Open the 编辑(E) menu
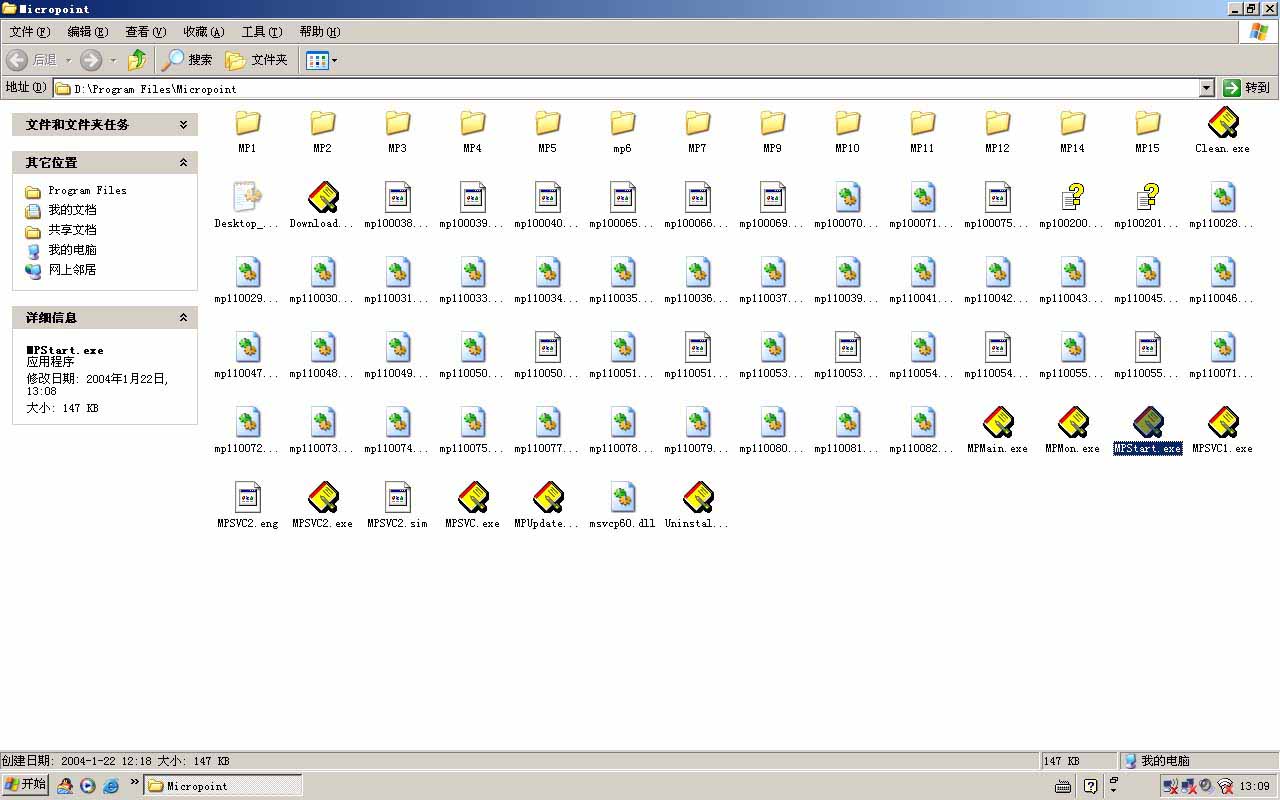The width and height of the screenshot is (1280, 800). 88,32
